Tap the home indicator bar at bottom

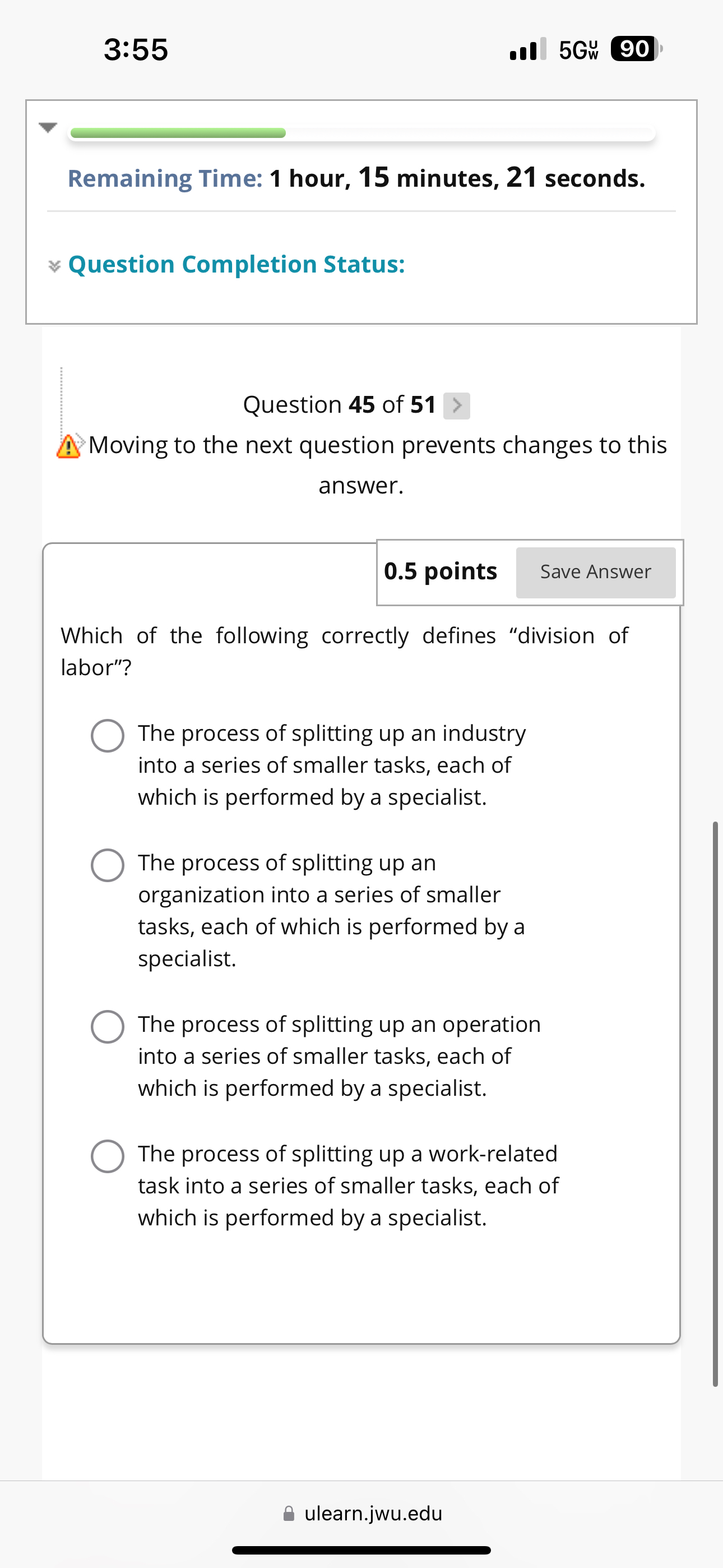(361, 1549)
